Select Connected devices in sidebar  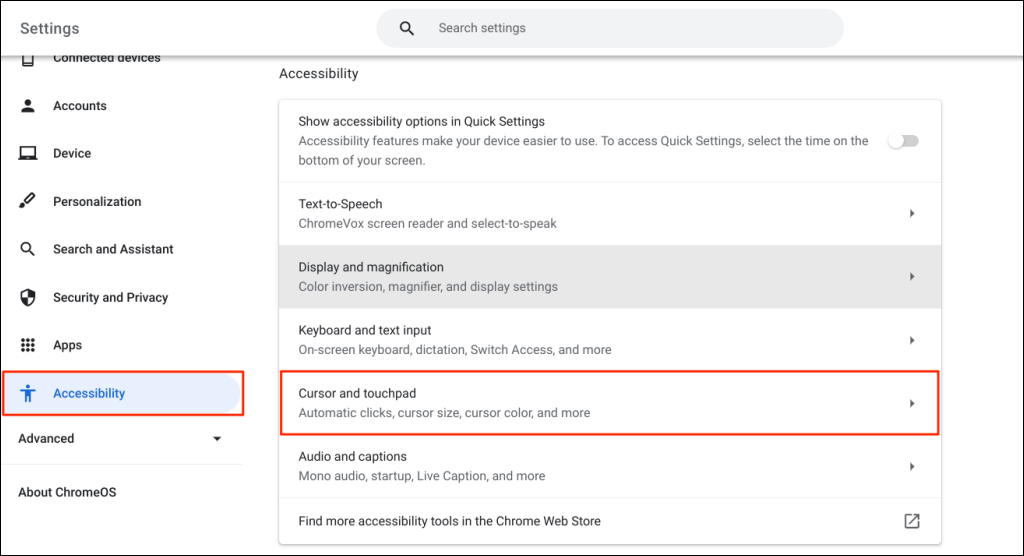(106, 59)
